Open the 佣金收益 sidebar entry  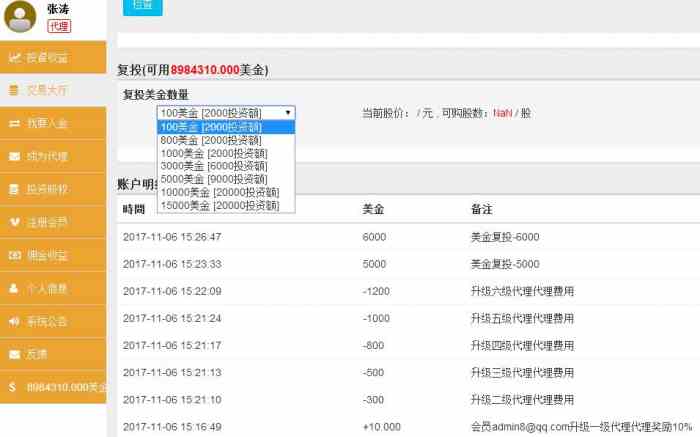(52, 255)
